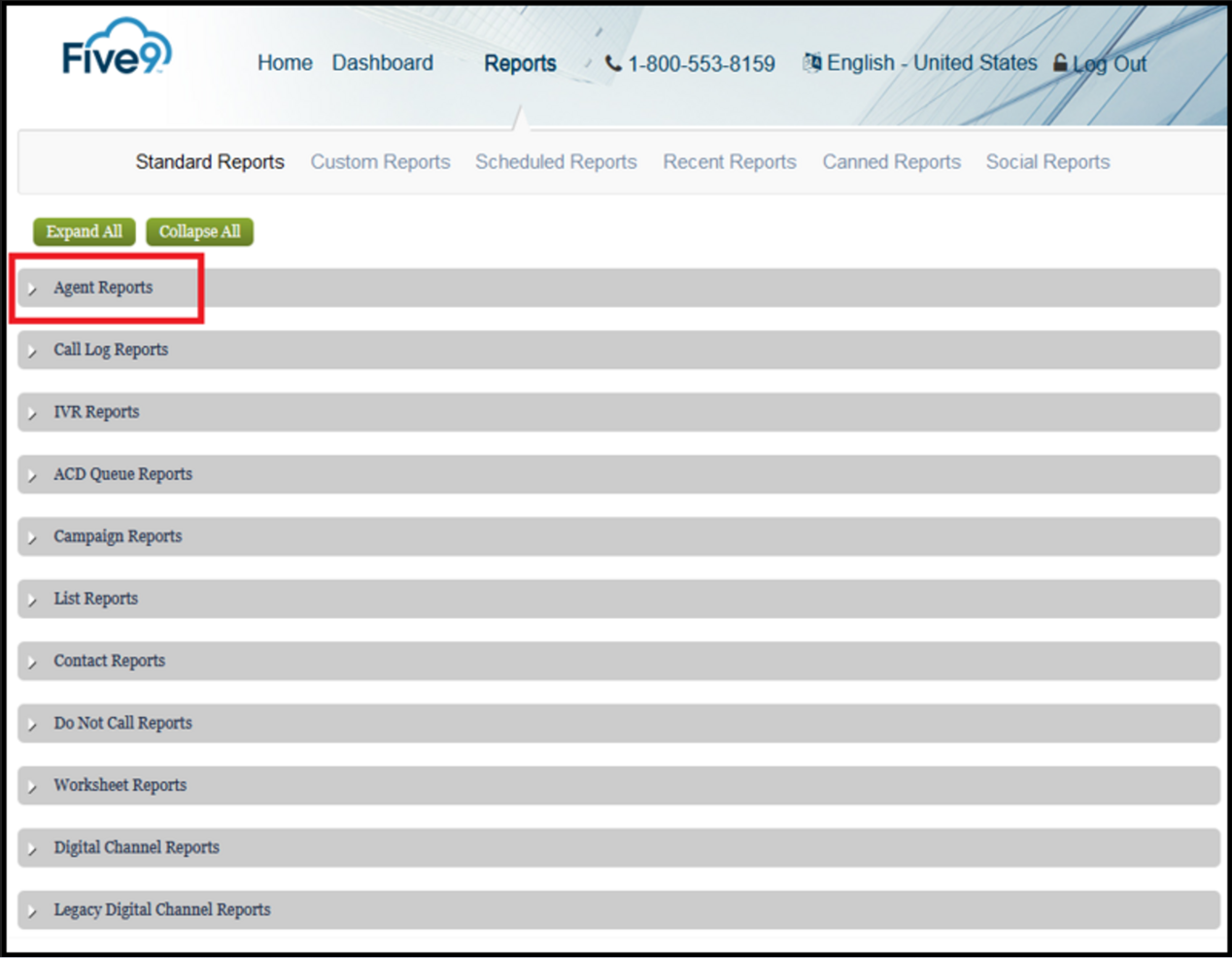Expand the Legacy Digital Channel Reports arrow
Viewport: 1232px width, 958px height.
tap(32, 910)
